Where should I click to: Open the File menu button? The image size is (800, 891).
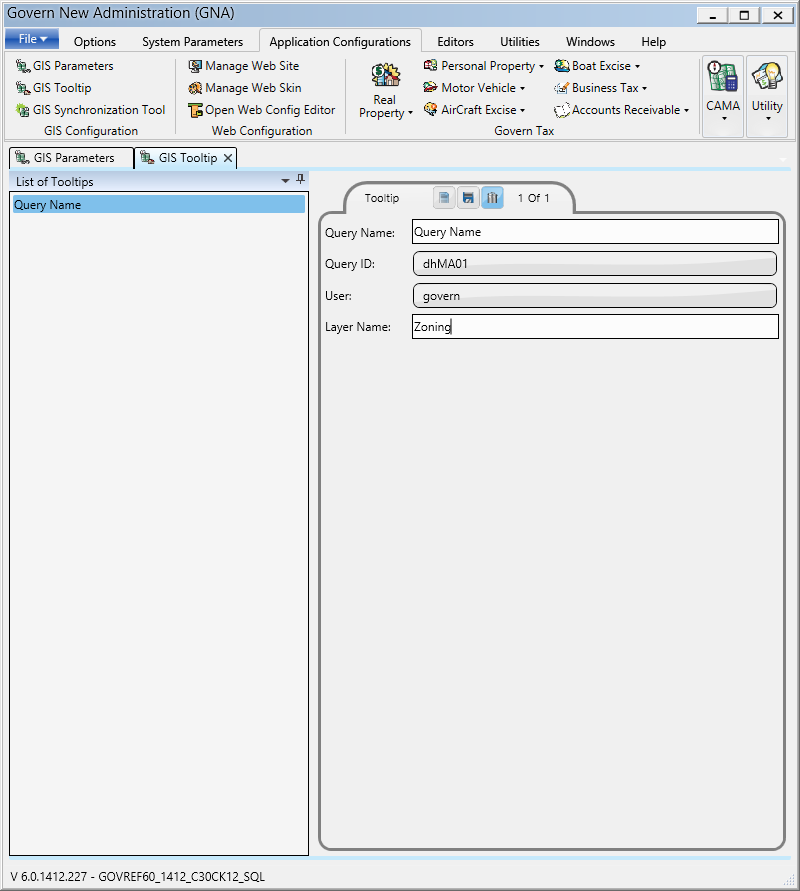pyautogui.click(x=32, y=39)
